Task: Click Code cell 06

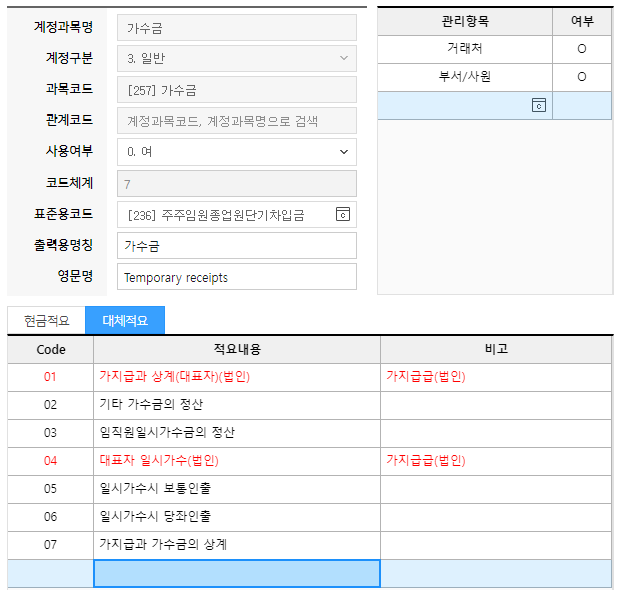Action: click(50, 517)
